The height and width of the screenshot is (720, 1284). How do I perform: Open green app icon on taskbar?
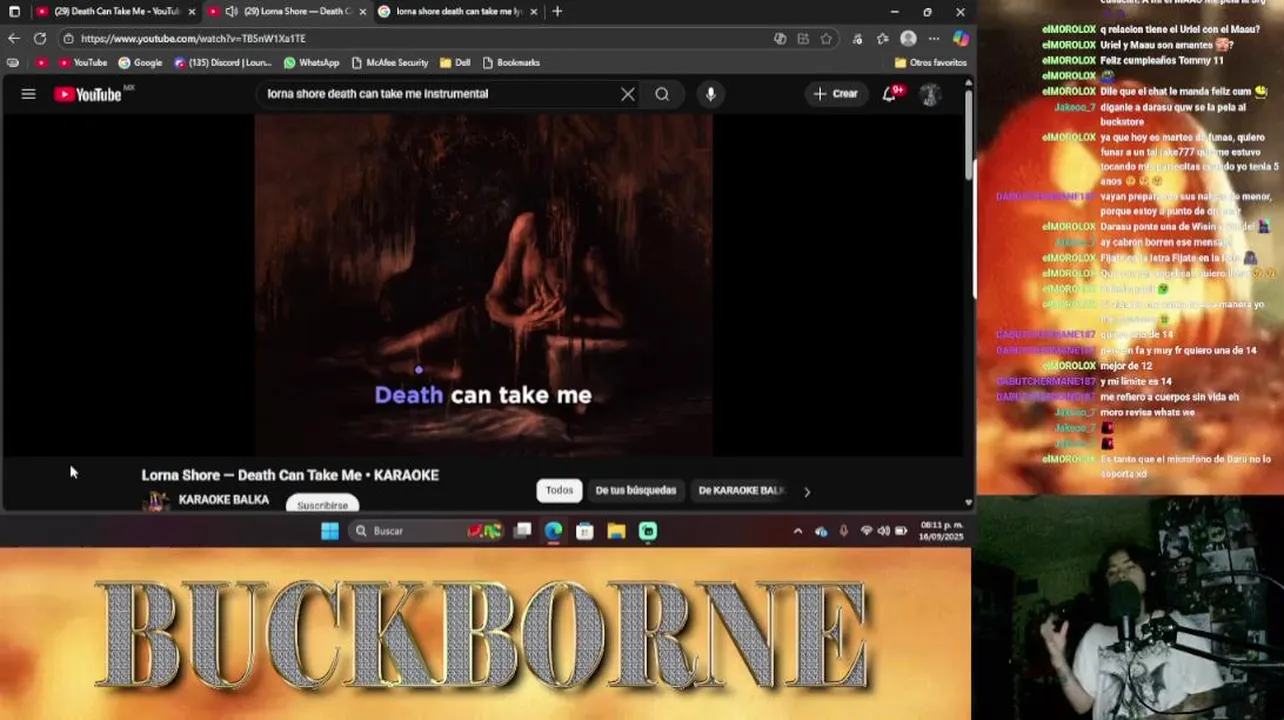(x=648, y=531)
